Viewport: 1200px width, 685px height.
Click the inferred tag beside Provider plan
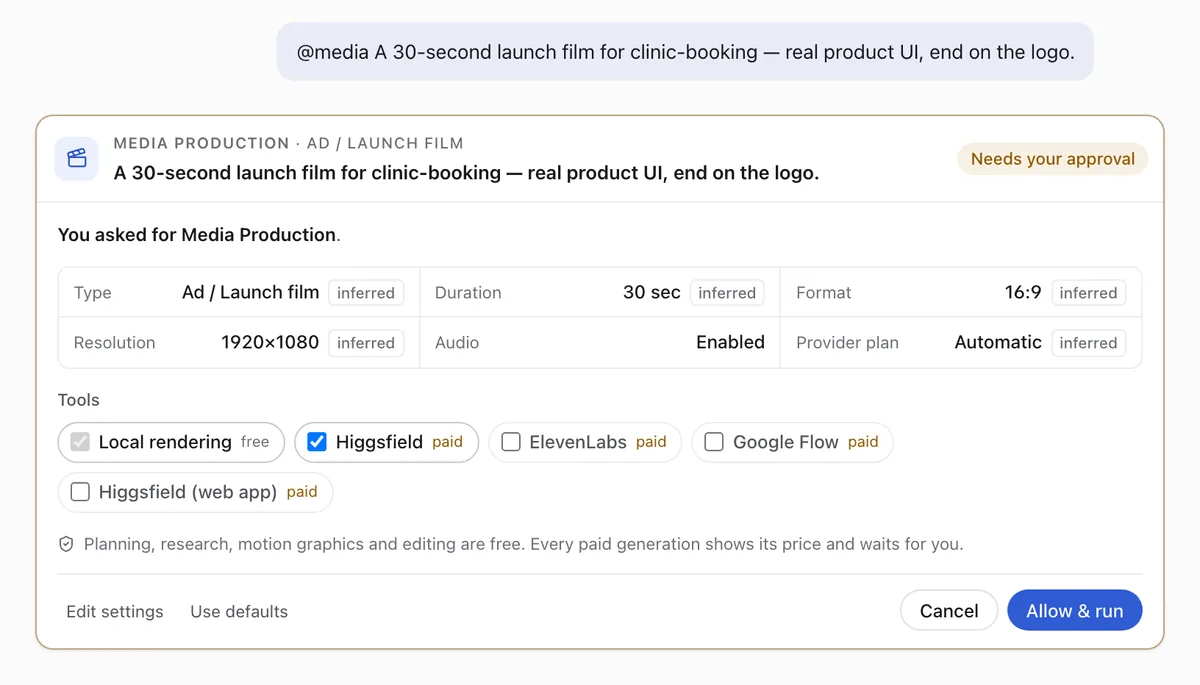(x=1088, y=343)
